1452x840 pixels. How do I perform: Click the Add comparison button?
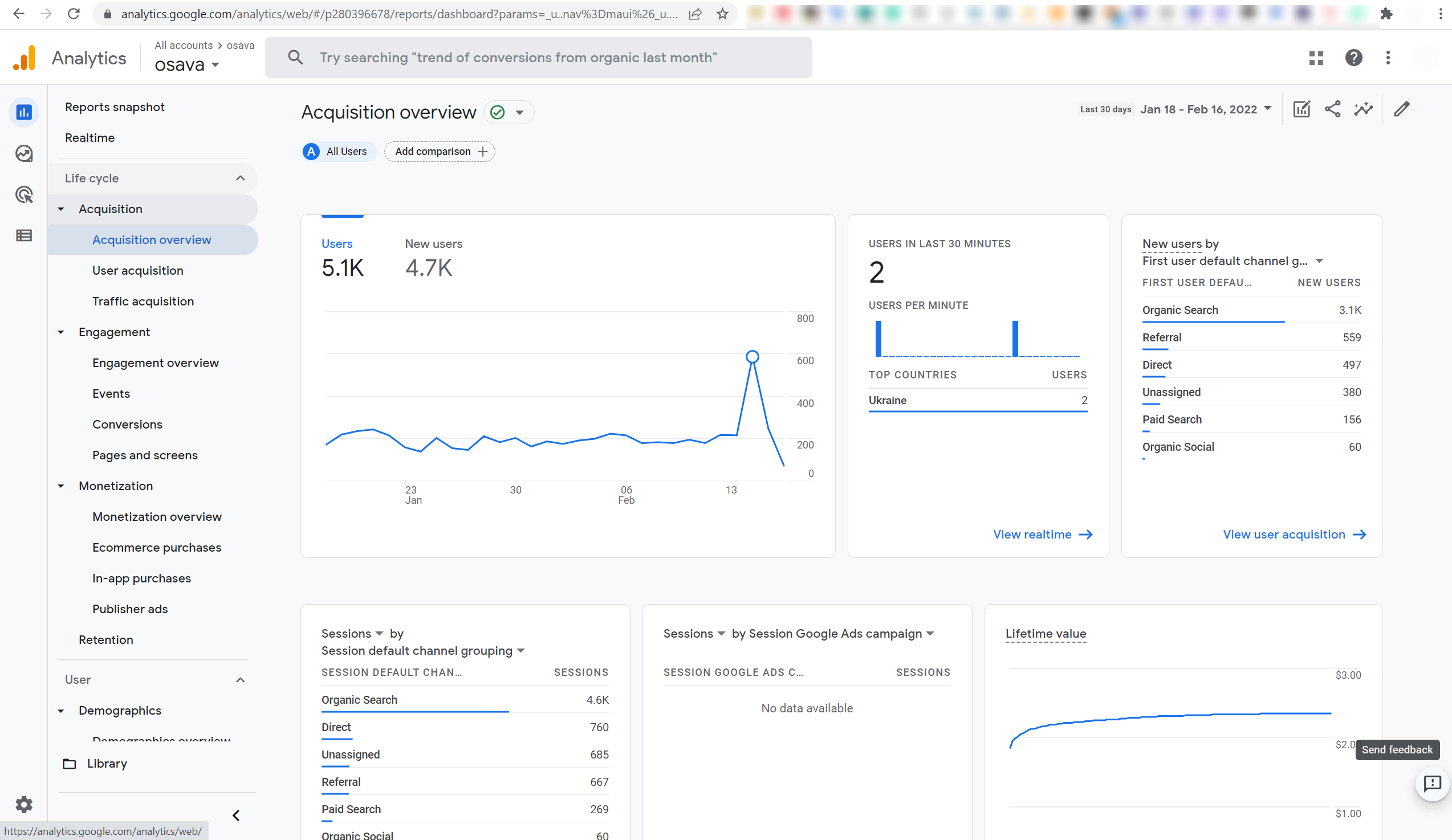[440, 152]
